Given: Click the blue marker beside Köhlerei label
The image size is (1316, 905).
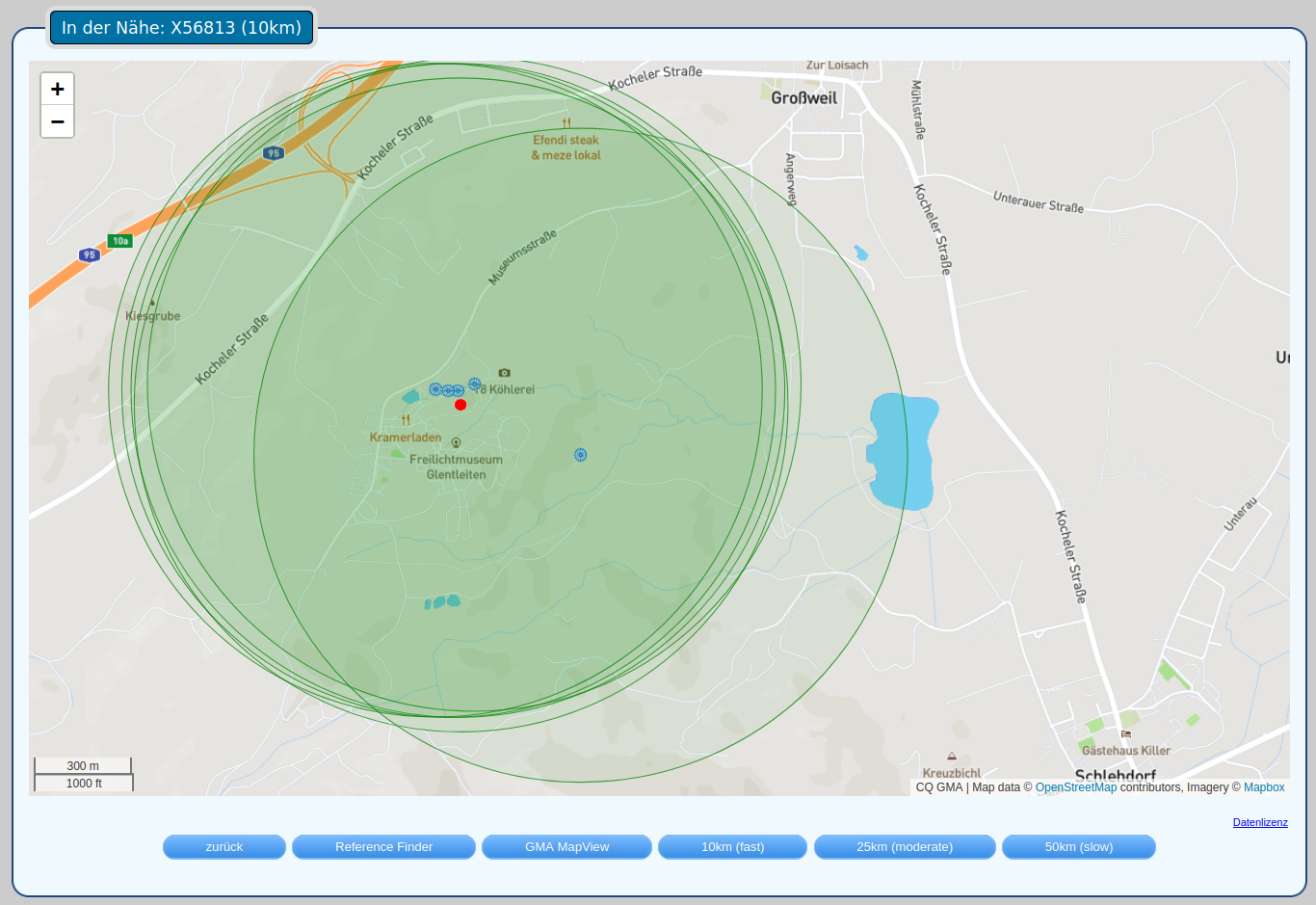Looking at the screenshot, I should (x=474, y=384).
